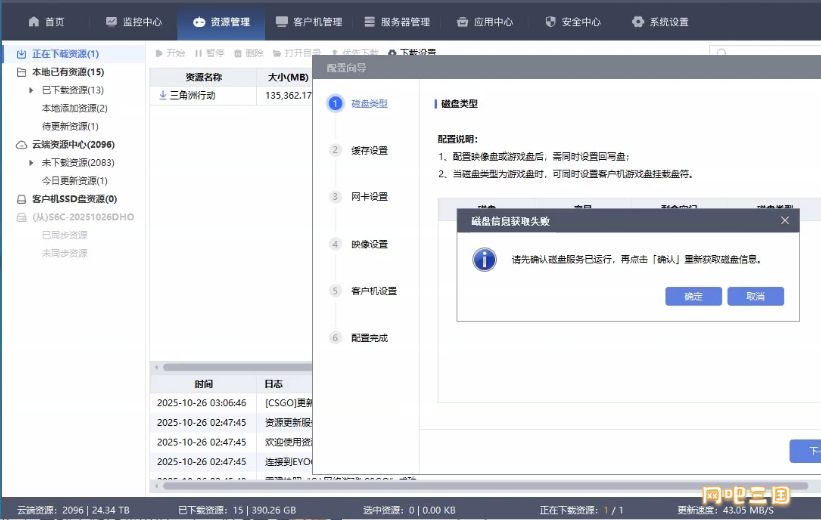Click the 时间 log column header
Image resolution: width=821 pixels, height=520 pixels.
(x=204, y=384)
